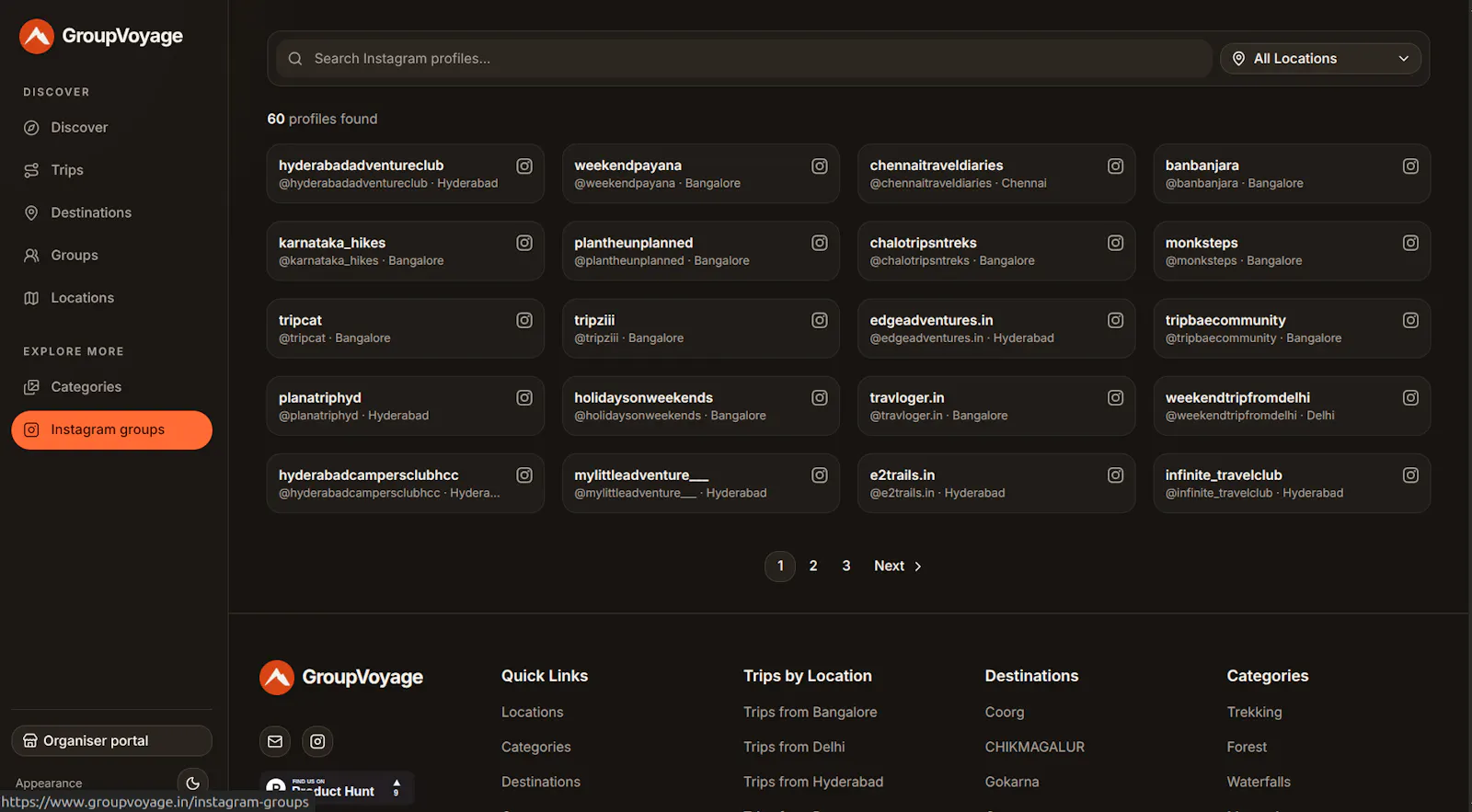
Task: Open Instagram icon on chennaitraveldiaries card
Action: coord(1115,166)
